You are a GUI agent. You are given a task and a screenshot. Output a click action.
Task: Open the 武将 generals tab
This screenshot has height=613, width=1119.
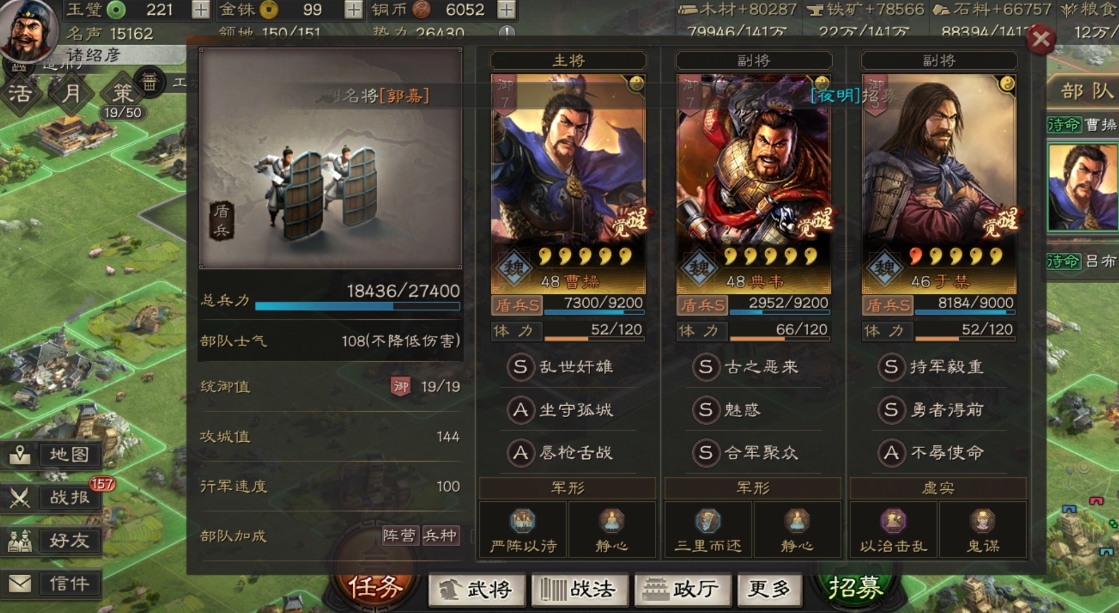(x=475, y=589)
